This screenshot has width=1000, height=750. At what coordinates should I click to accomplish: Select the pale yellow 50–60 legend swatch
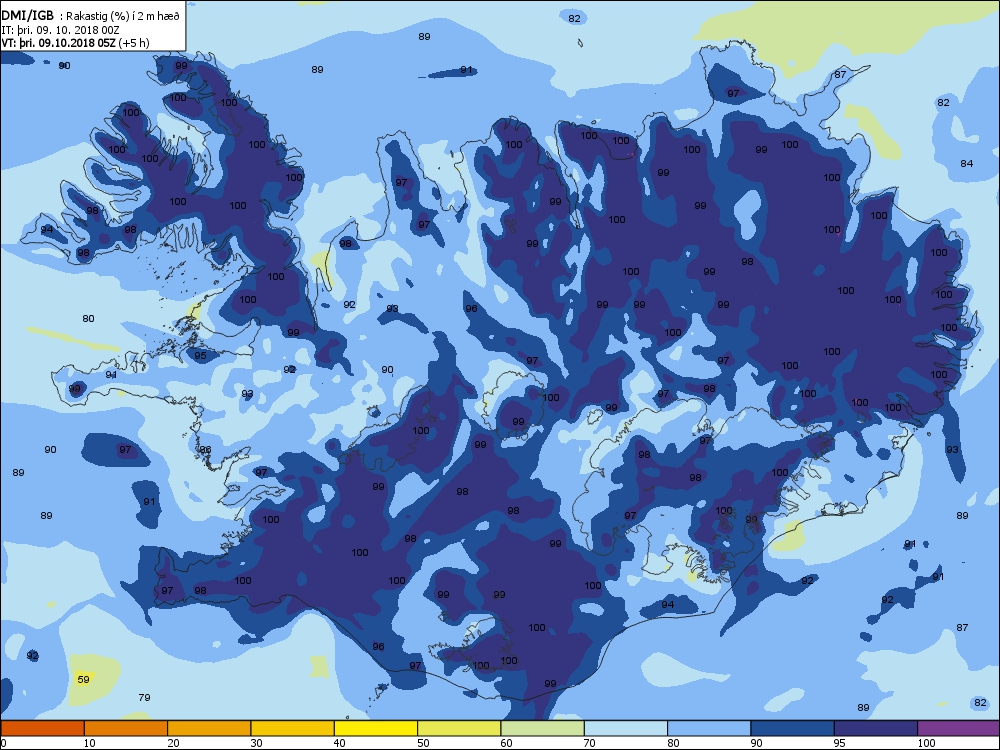(x=459, y=728)
